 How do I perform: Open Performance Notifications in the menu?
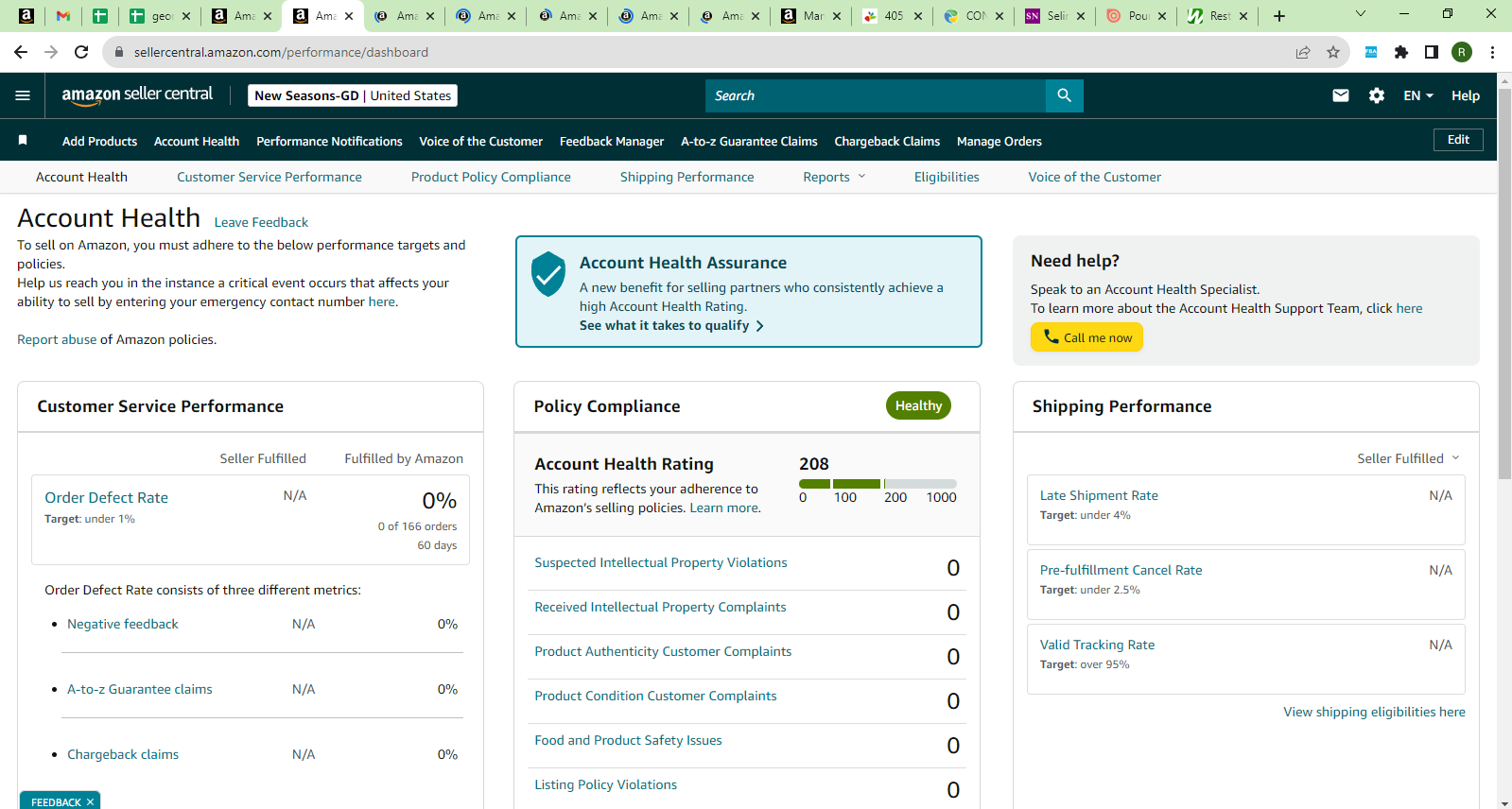pos(329,141)
